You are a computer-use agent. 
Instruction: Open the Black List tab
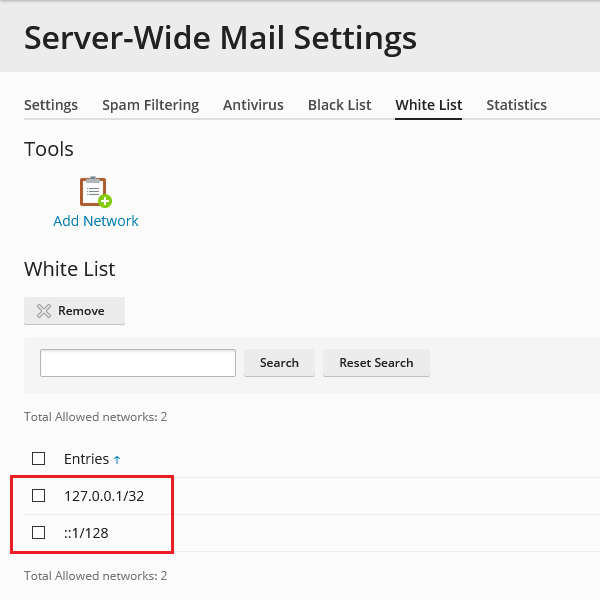[x=339, y=105]
